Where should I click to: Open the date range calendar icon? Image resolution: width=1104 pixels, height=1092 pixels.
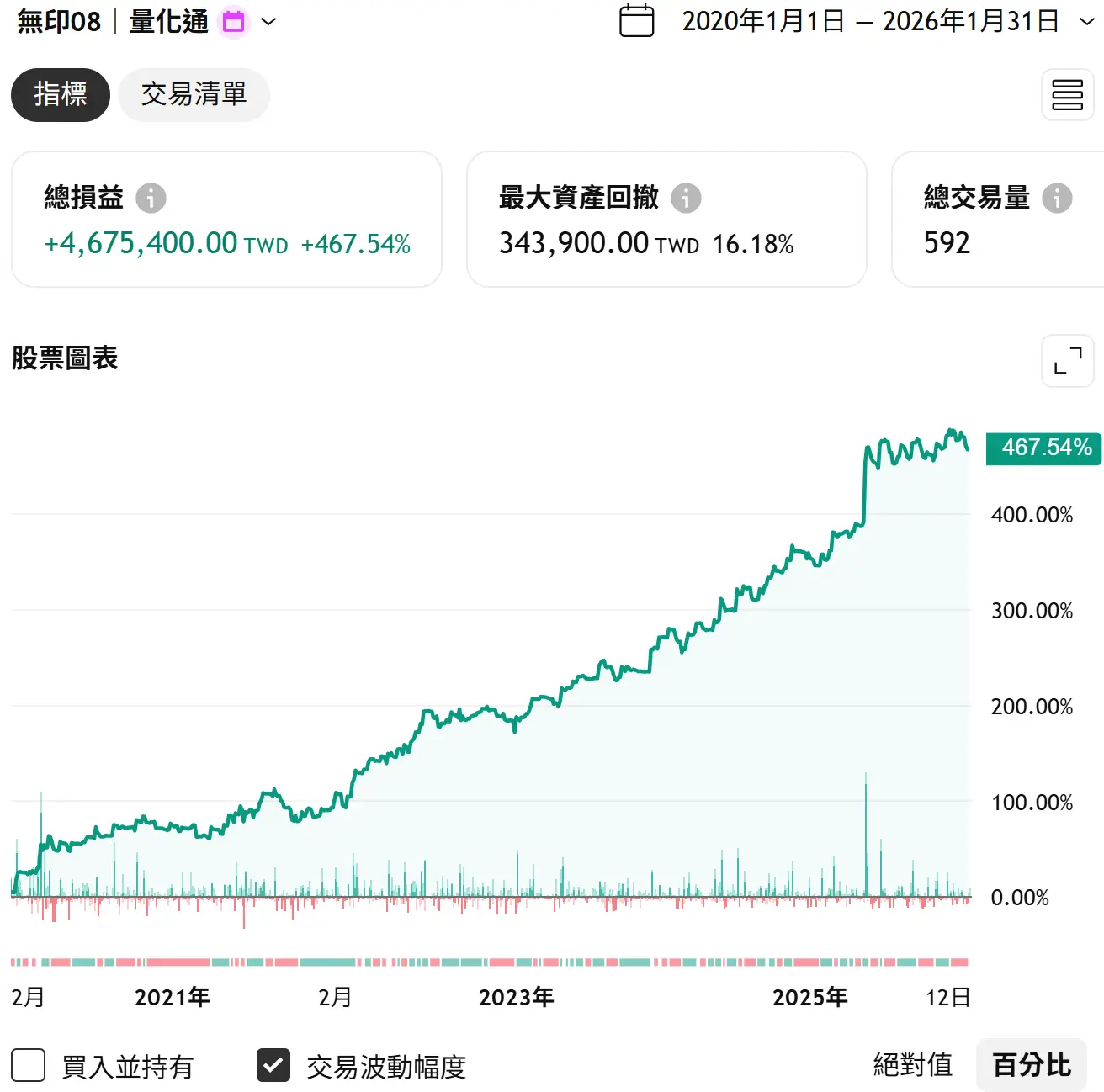[x=636, y=21]
